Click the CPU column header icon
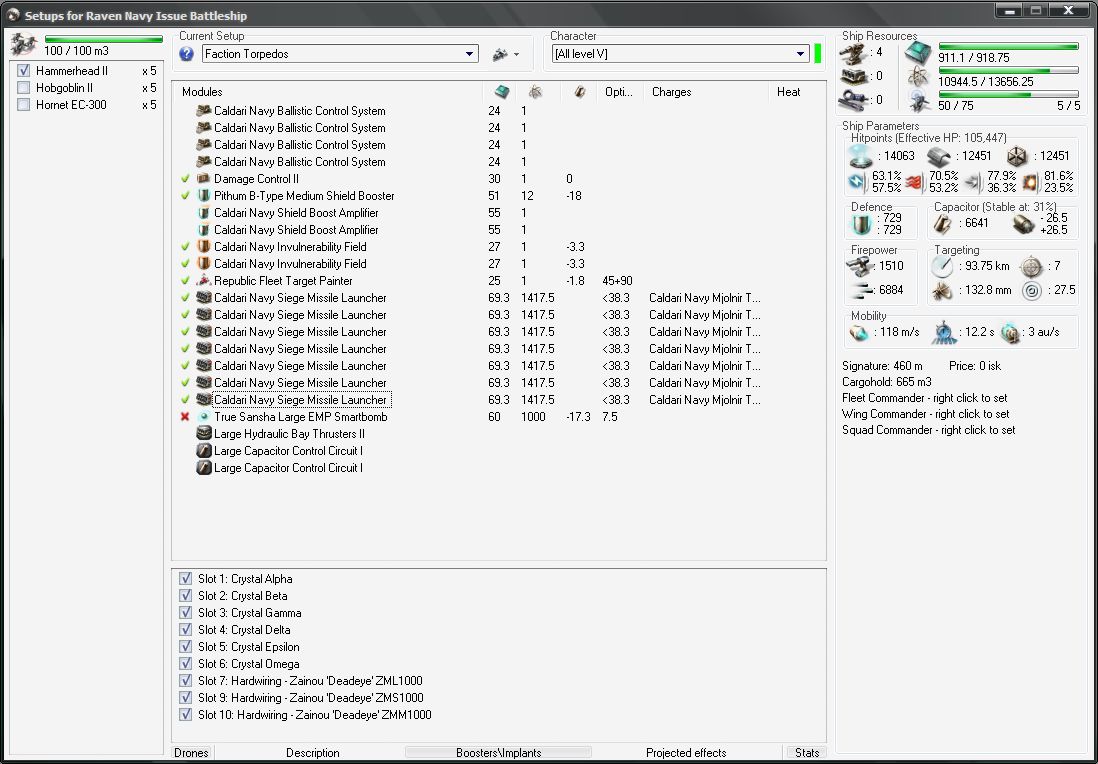The height and width of the screenshot is (764, 1098). coord(501,92)
